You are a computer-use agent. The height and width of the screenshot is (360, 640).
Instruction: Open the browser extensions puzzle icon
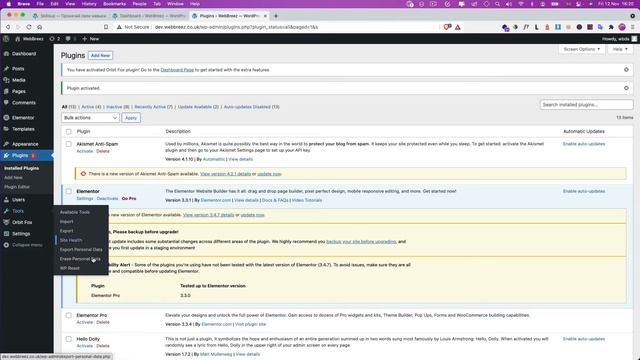[x=611, y=27]
